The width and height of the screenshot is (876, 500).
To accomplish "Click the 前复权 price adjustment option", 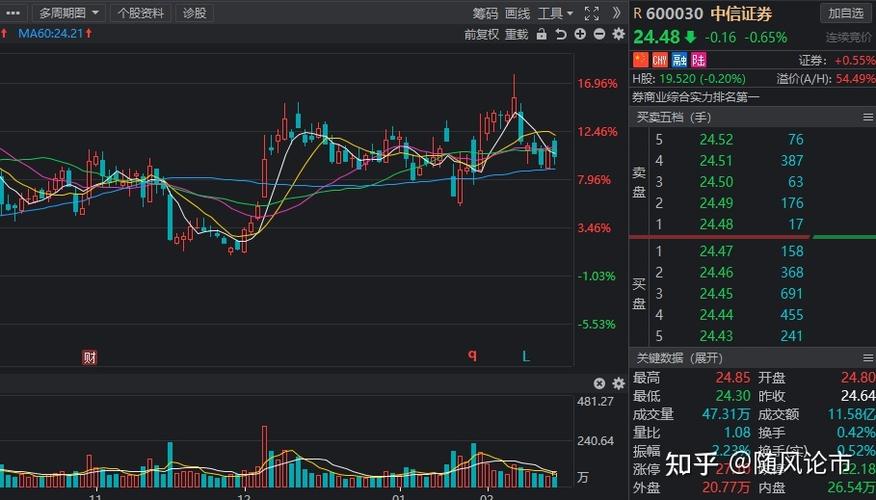I will (x=481, y=35).
